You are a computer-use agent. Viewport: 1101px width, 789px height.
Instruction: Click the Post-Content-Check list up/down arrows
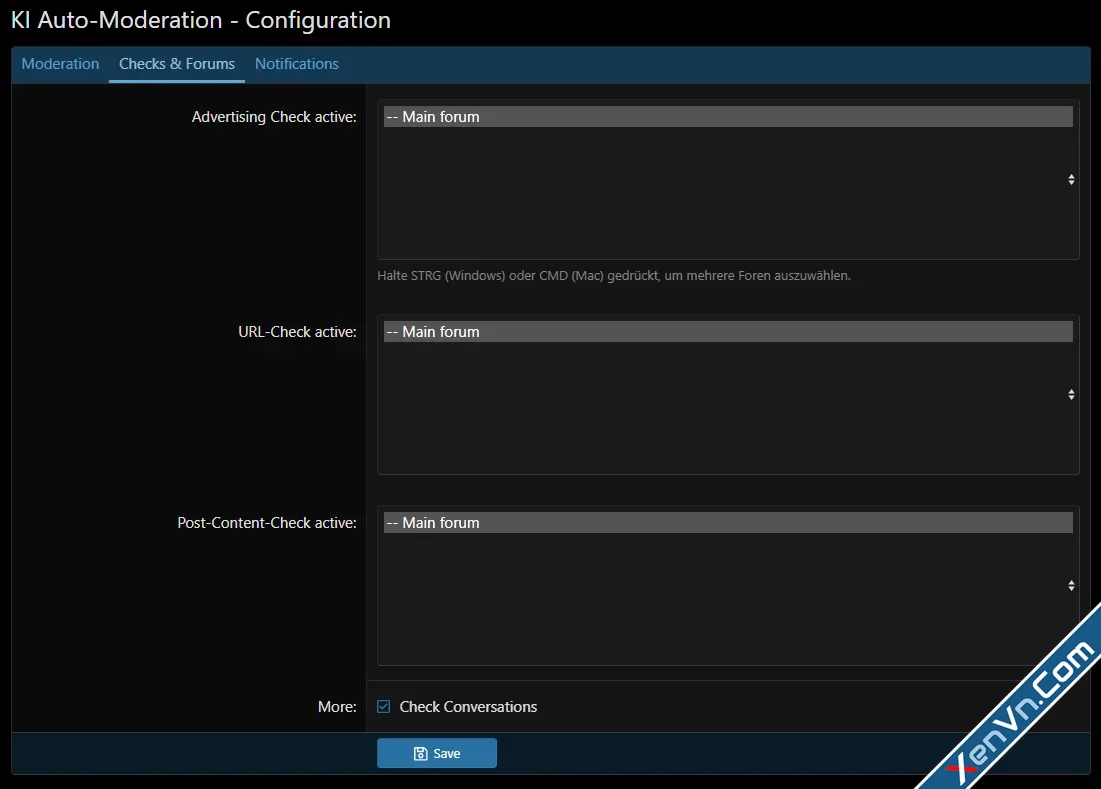(1071, 585)
